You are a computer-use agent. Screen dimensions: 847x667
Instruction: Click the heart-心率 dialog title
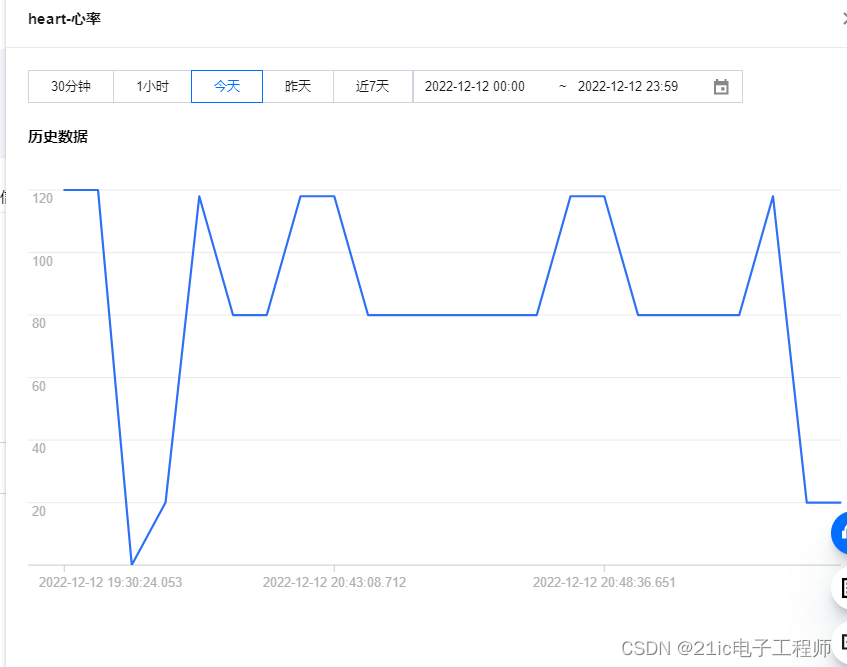64,19
